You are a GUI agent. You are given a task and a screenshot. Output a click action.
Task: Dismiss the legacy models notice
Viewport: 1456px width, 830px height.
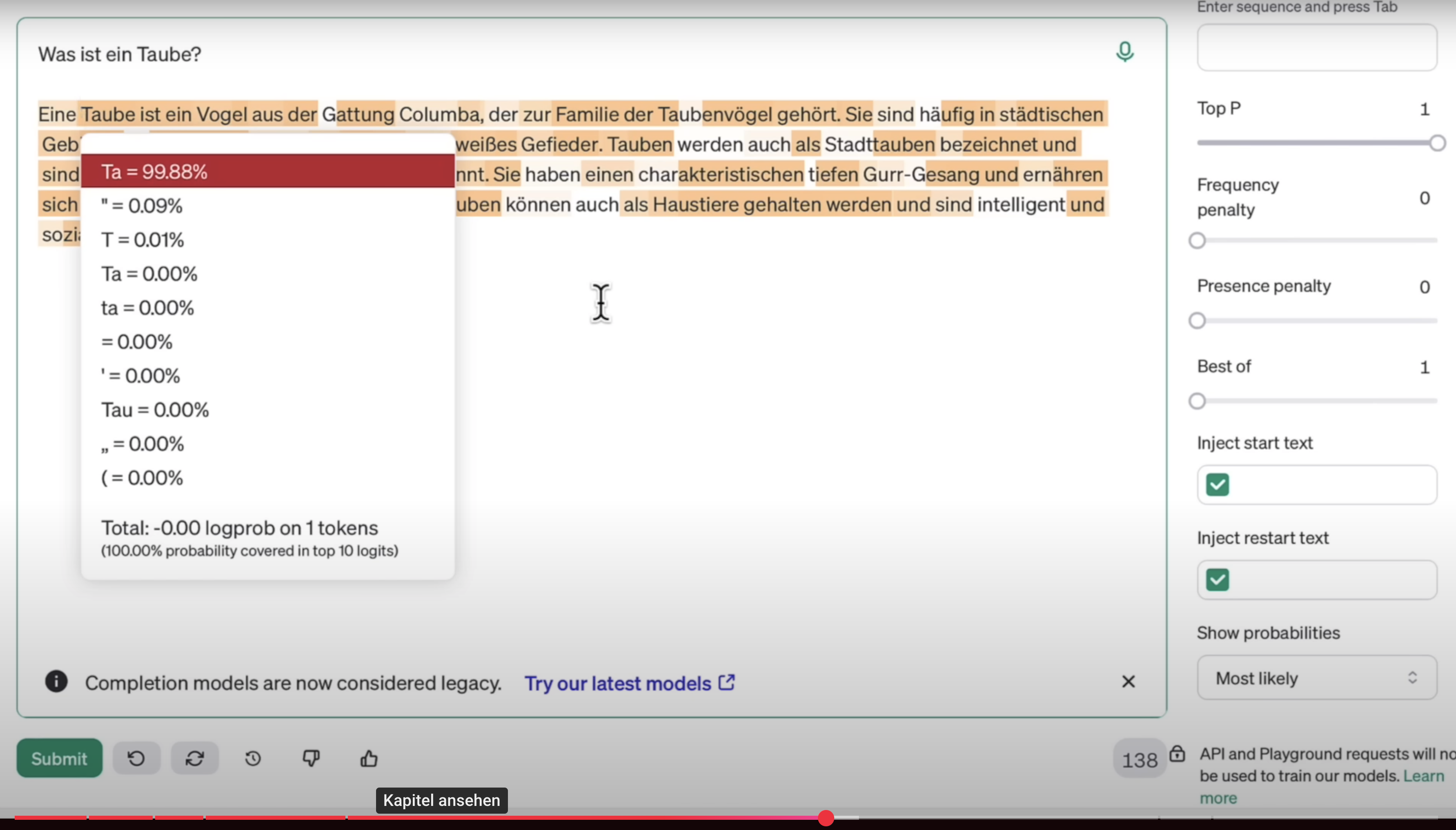coord(1128,682)
